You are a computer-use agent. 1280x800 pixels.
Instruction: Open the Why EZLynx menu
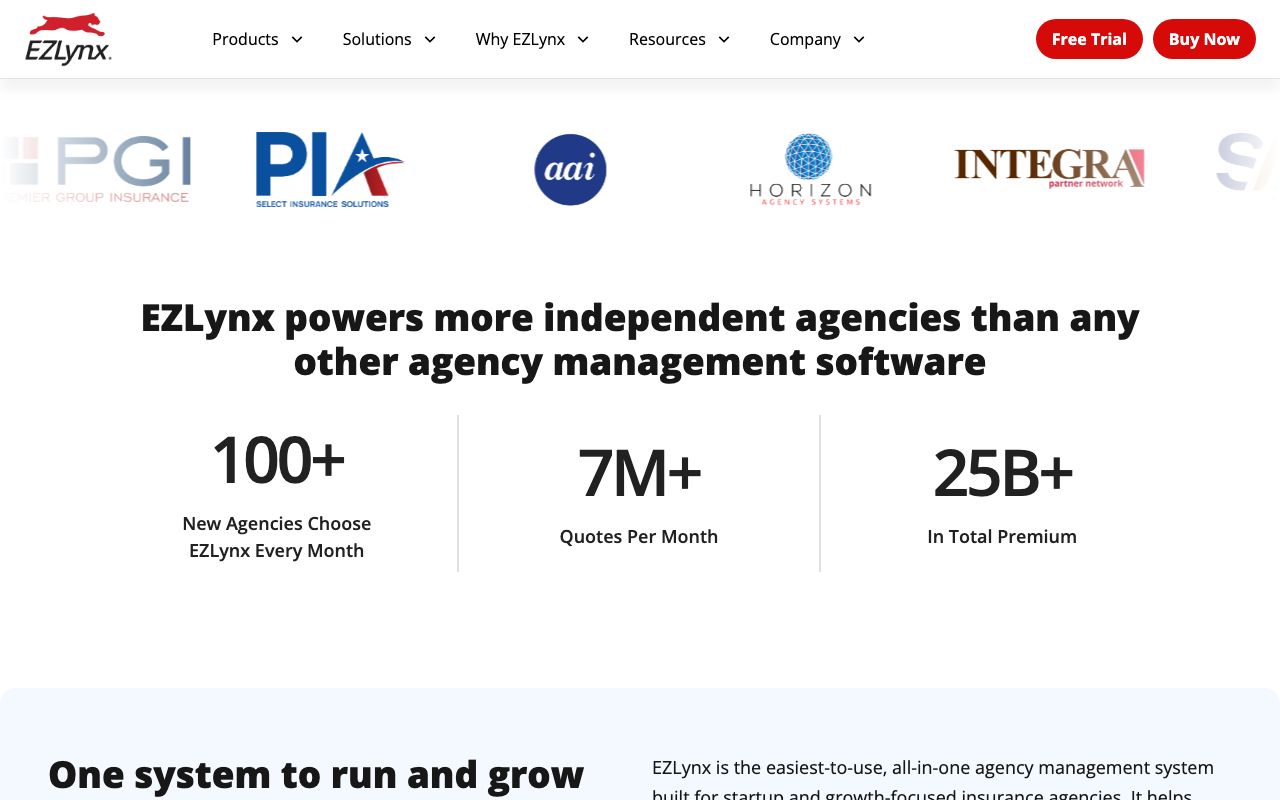[520, 39]
